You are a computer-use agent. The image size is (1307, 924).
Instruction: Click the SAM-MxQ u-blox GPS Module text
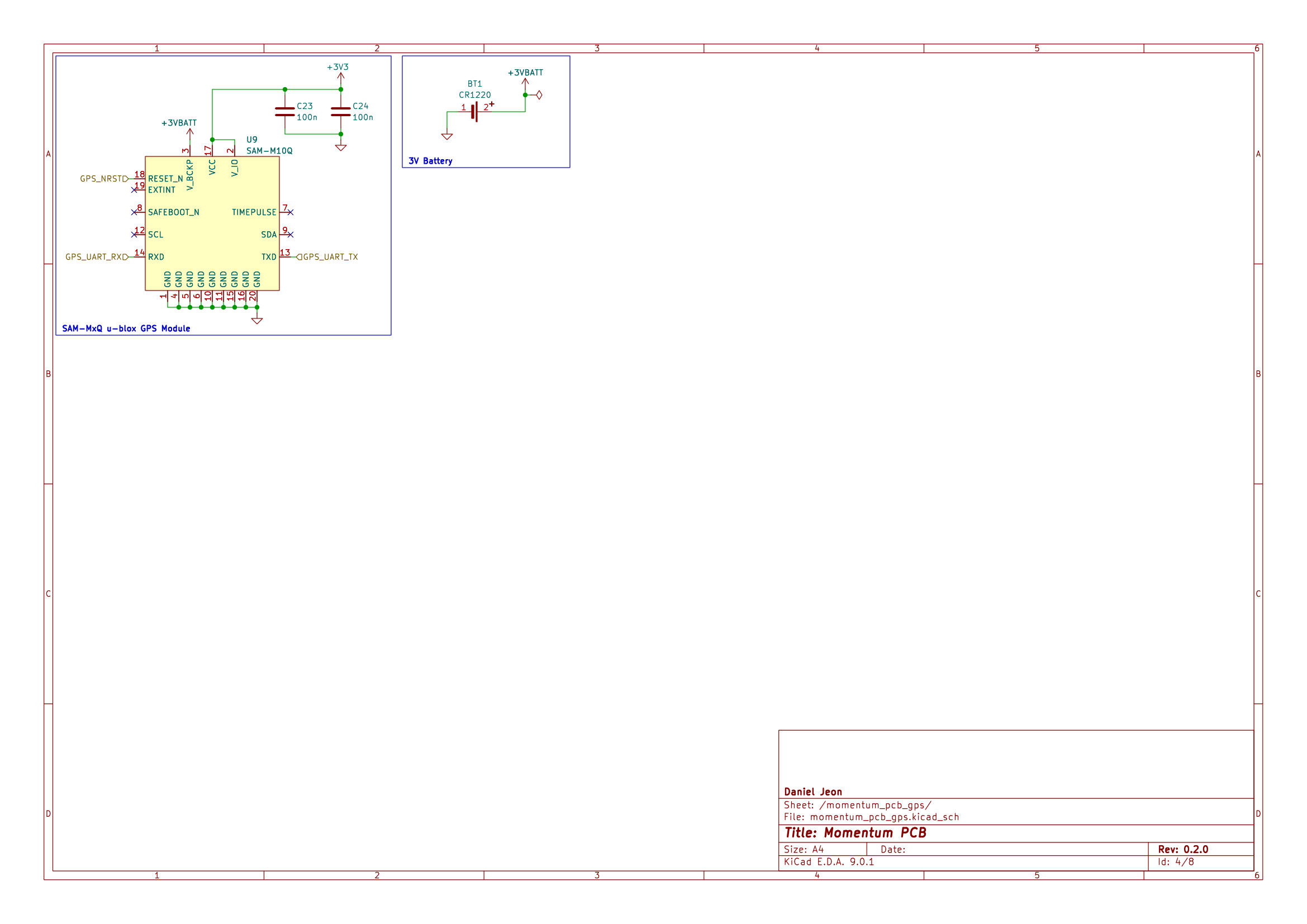click(126, 328)
